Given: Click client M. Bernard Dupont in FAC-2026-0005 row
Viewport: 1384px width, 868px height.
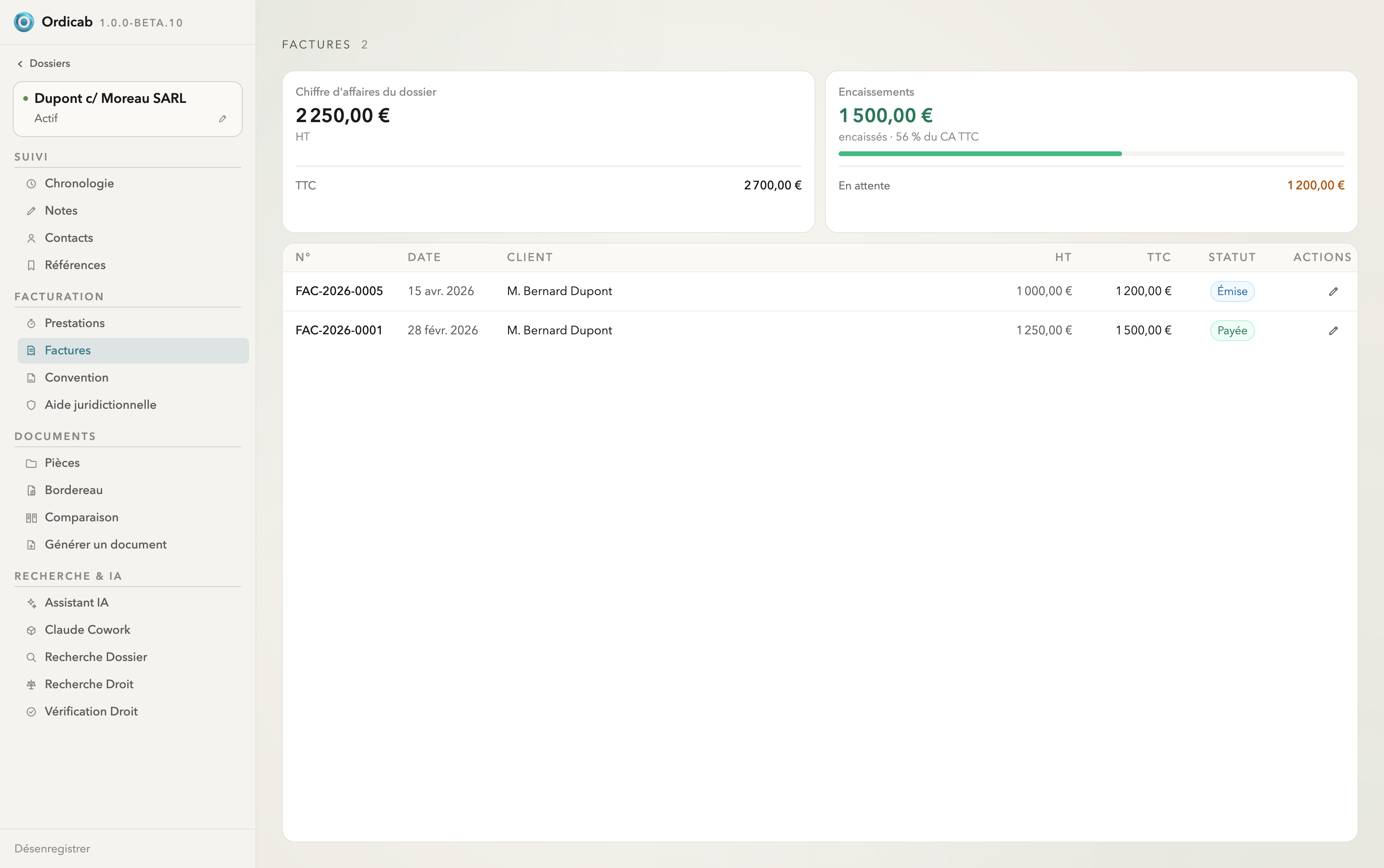Looking at the screenshot, I should tap(559, 291).
